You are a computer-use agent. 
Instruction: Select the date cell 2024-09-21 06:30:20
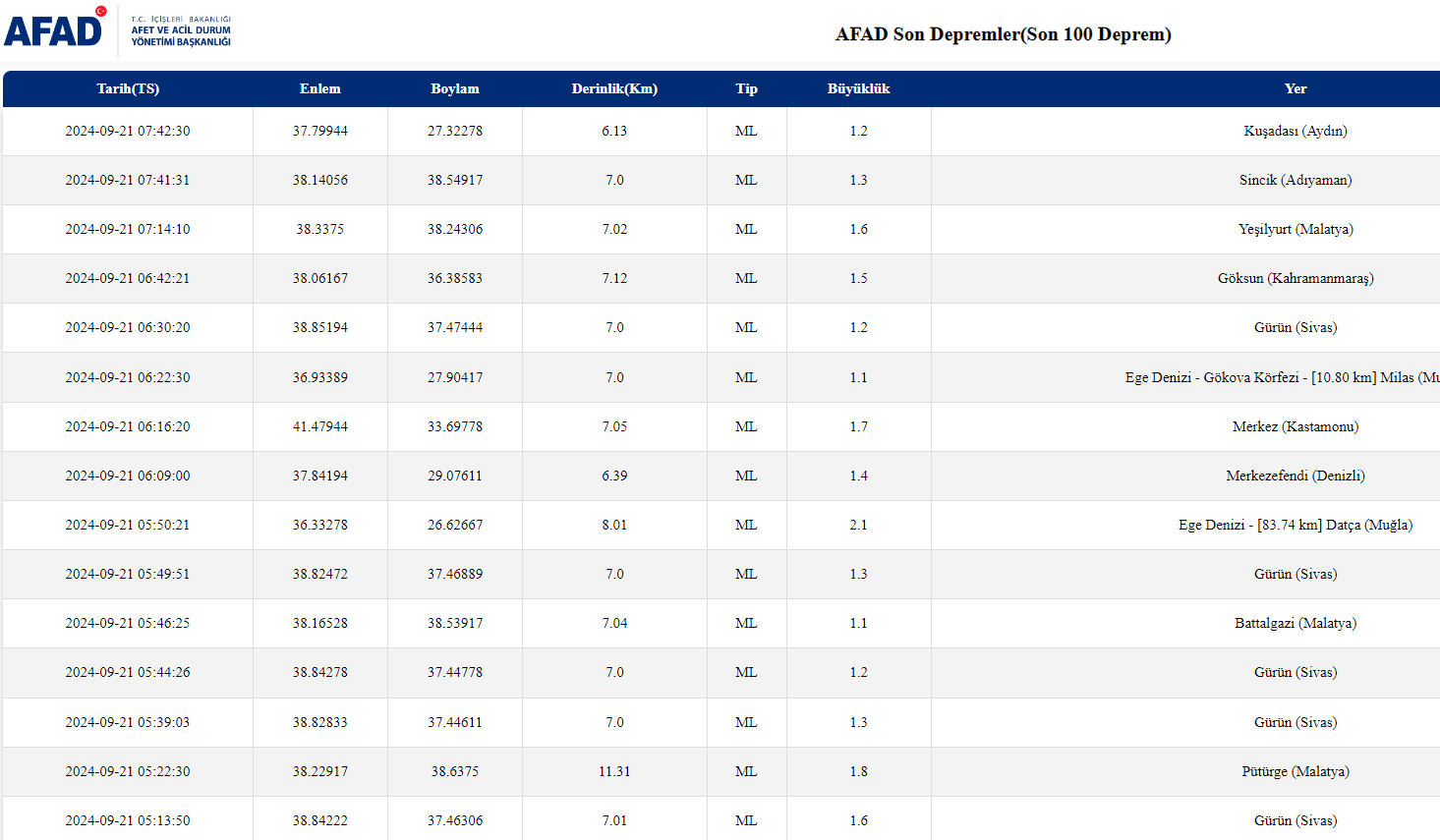(128, 327)
